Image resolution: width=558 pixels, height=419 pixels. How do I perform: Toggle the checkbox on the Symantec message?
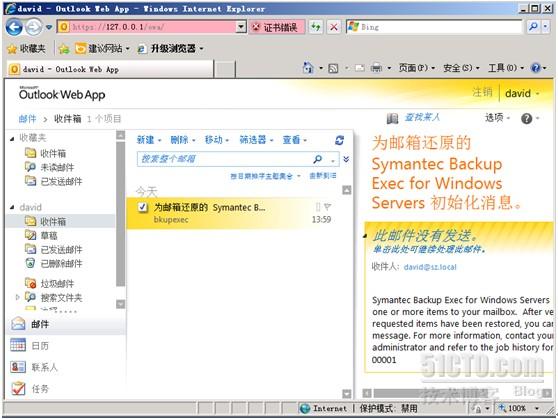click(143, 207)
